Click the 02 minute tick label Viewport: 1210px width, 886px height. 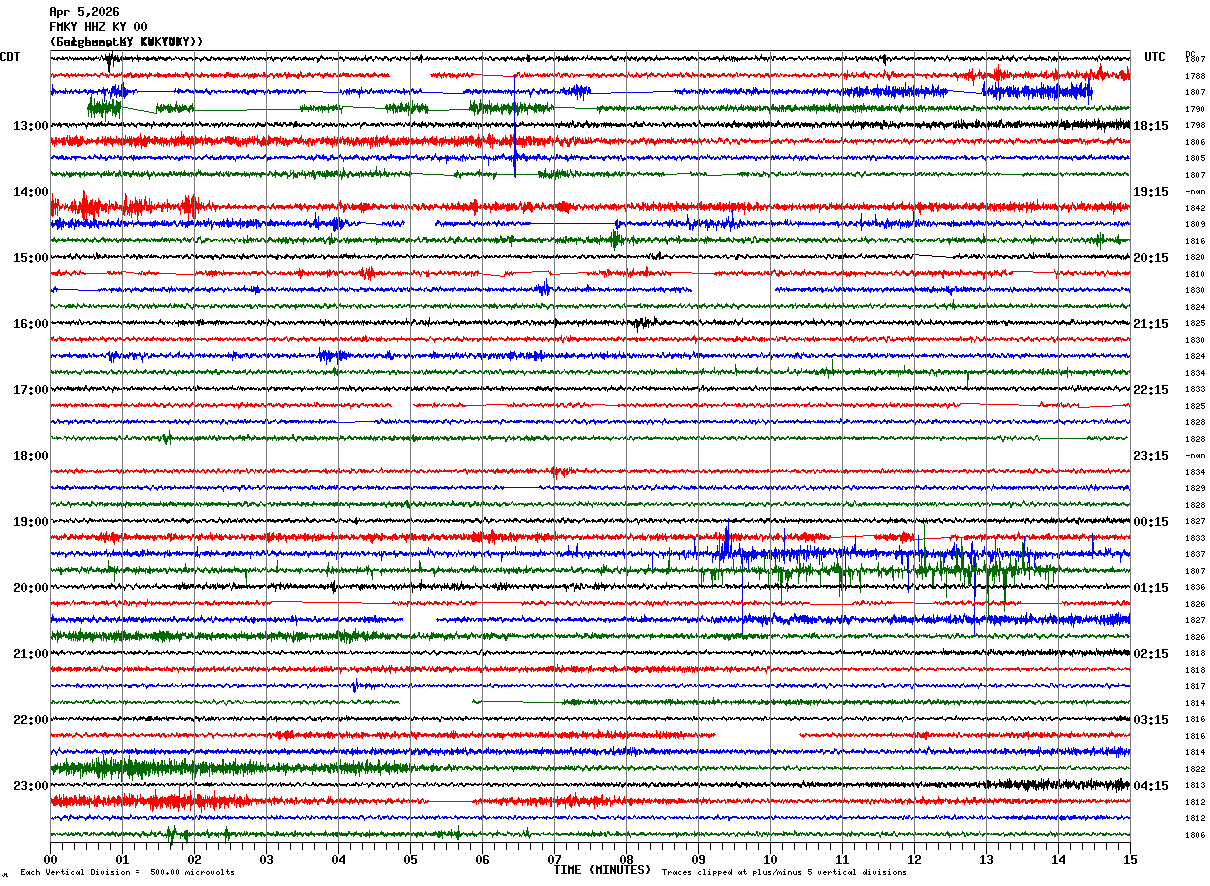(x=194, y=859)
